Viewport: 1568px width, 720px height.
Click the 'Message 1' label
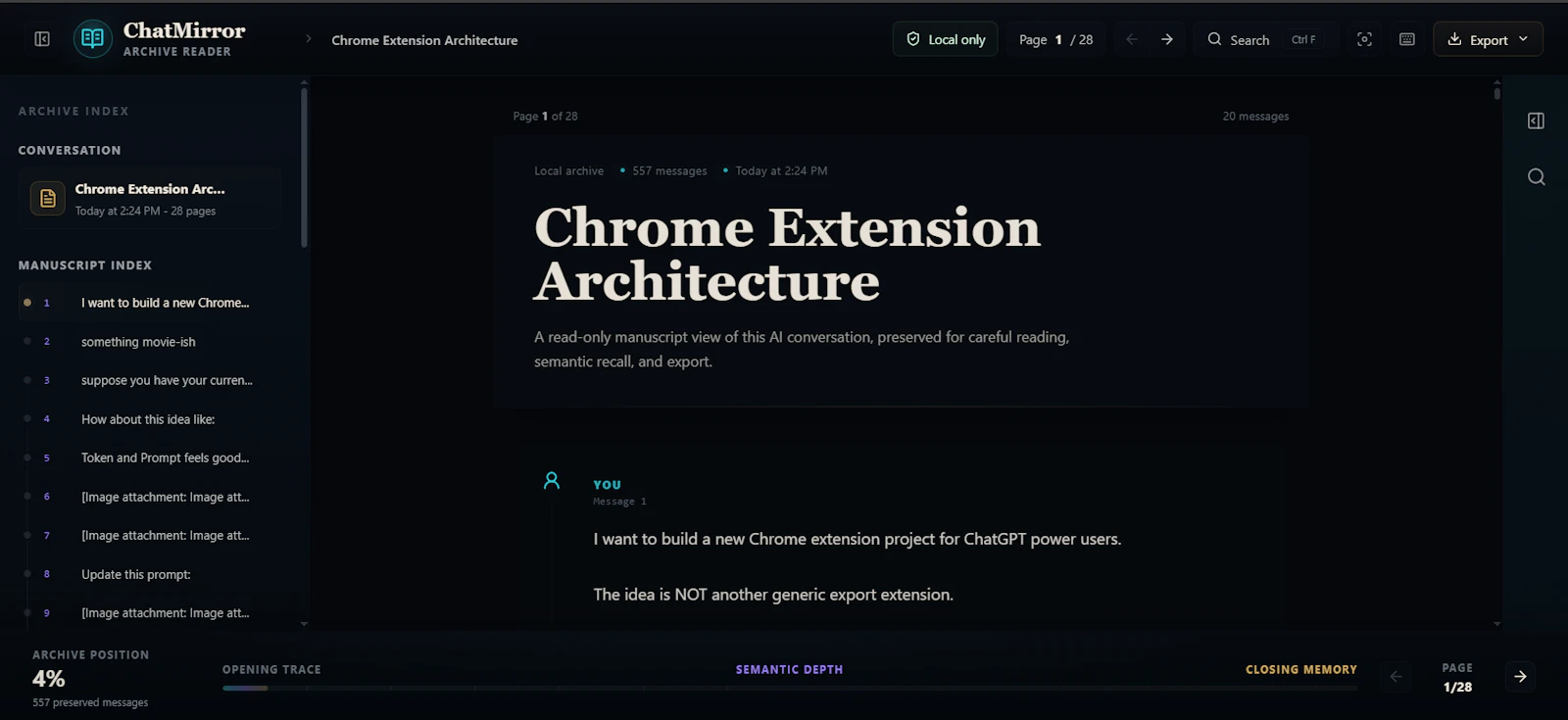point(619,502)
